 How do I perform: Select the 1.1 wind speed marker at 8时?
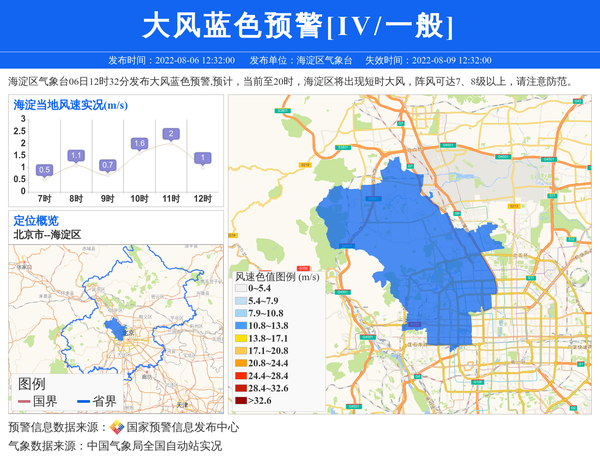pos(76,156)
